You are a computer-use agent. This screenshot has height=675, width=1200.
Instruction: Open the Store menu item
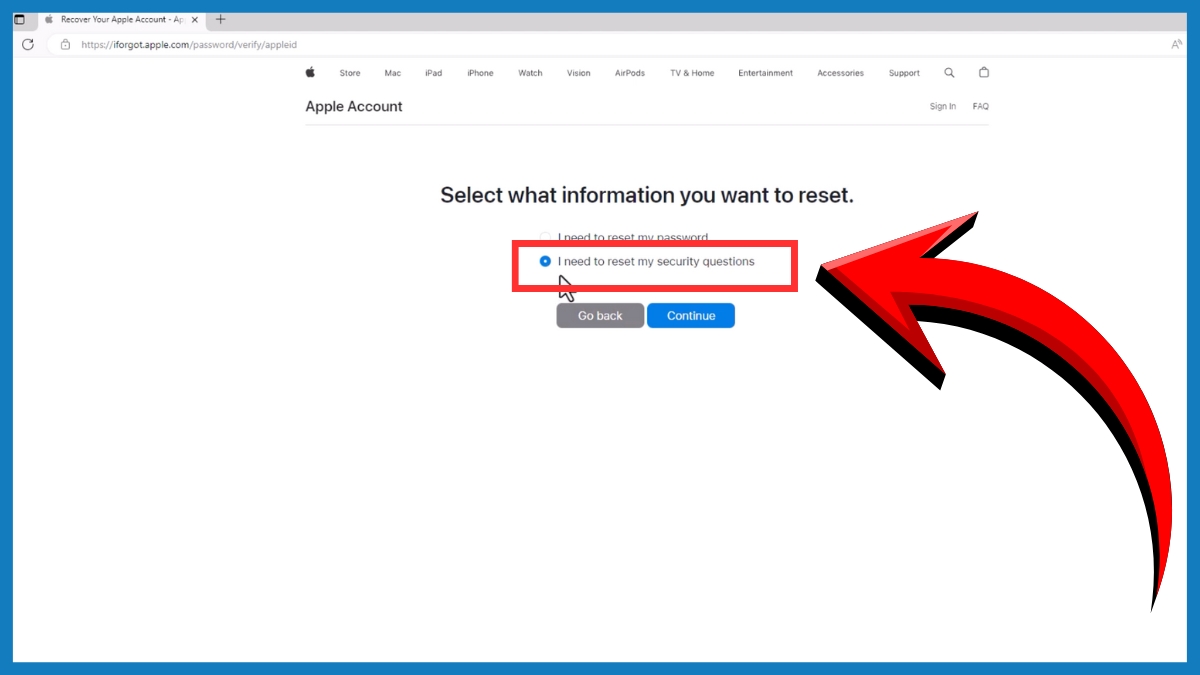pyautogui.click(x=349, y=72)
